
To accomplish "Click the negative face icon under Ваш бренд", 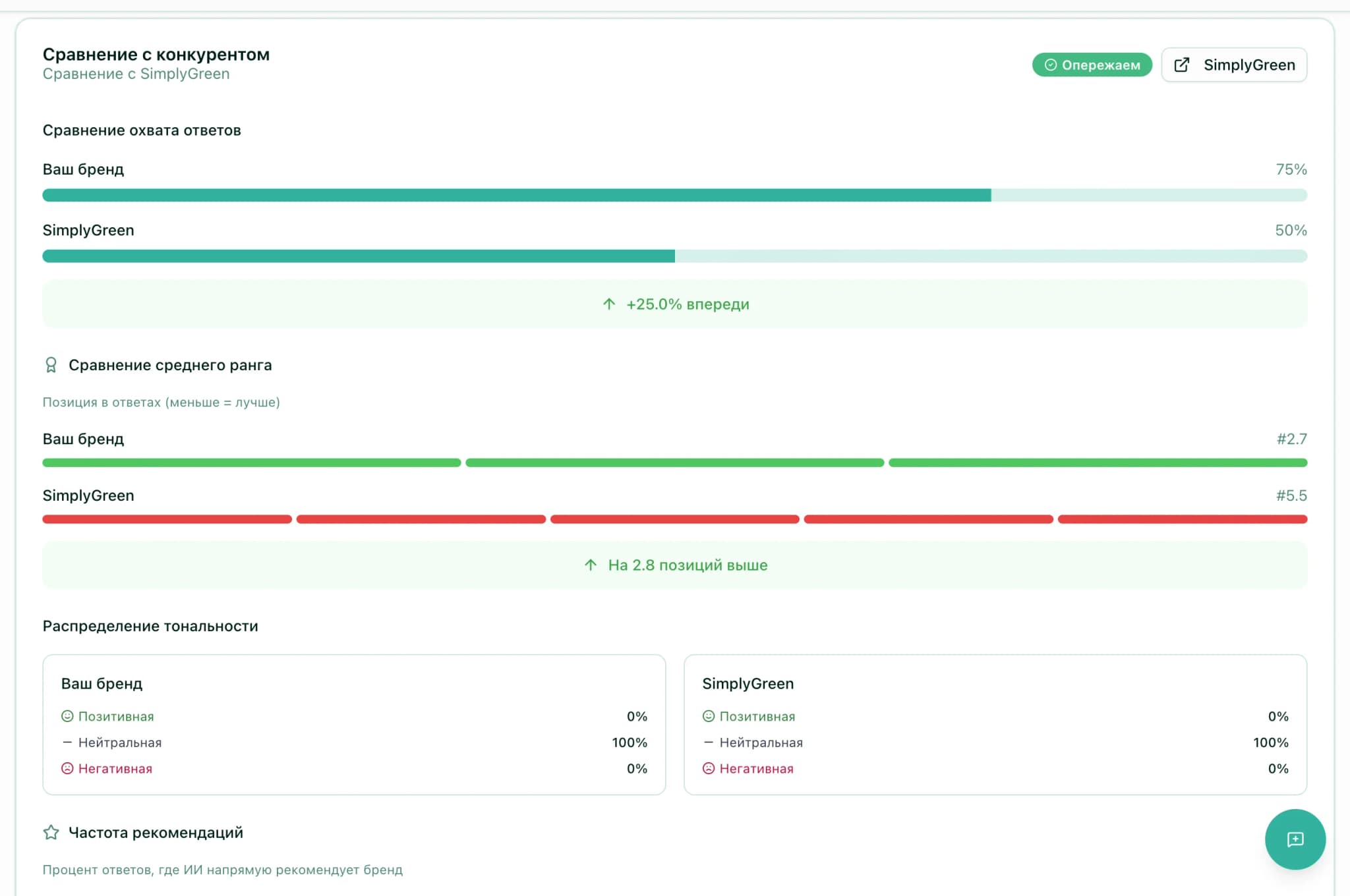I will (x=67, y=768).
